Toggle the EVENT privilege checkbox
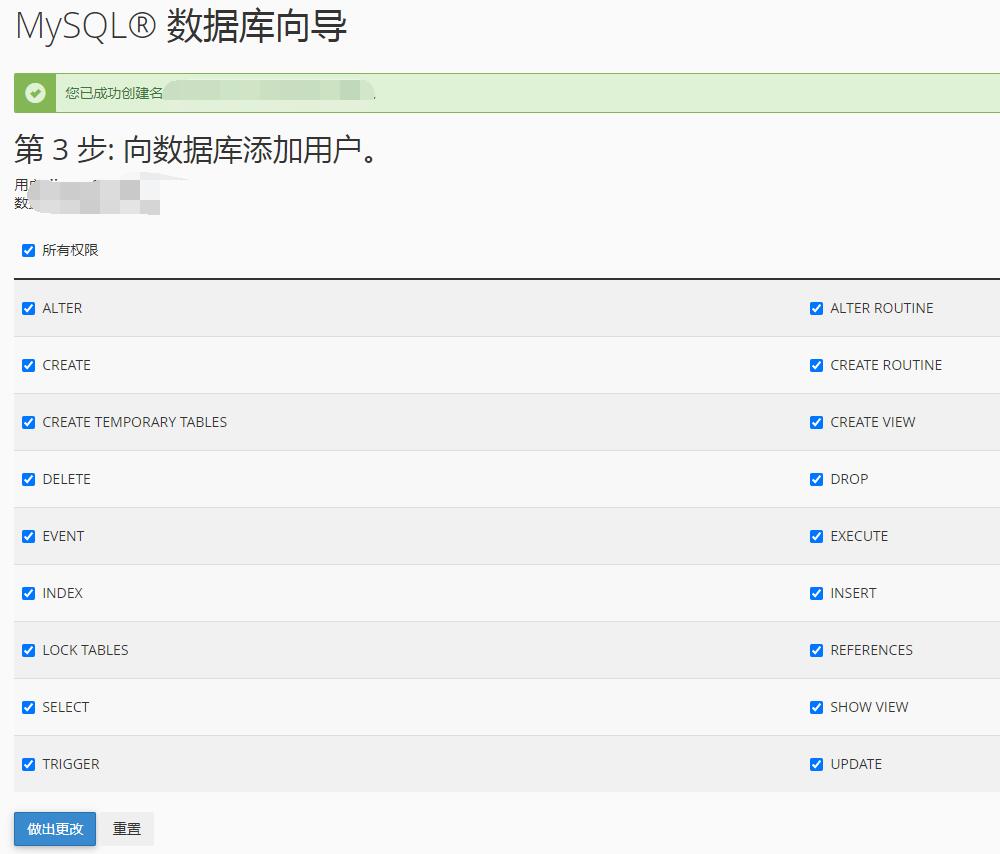 [28, 536]
